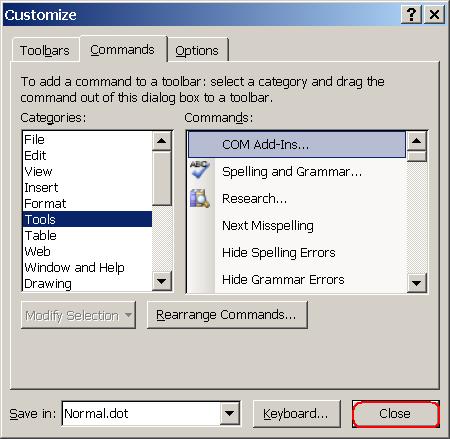Open Modify Selection dropdown button

(78, 315)
